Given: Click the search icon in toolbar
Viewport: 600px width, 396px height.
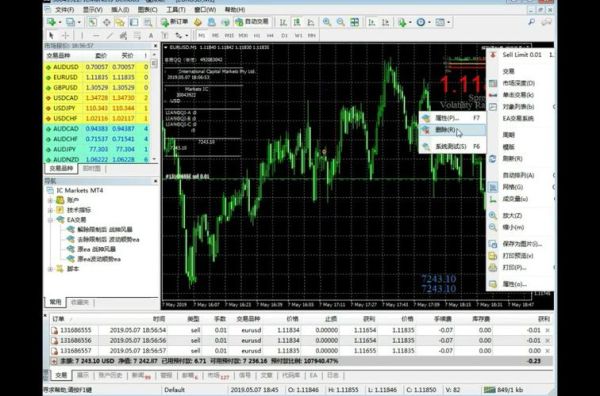Looking at the screenshot, I should tap(532, 22).
